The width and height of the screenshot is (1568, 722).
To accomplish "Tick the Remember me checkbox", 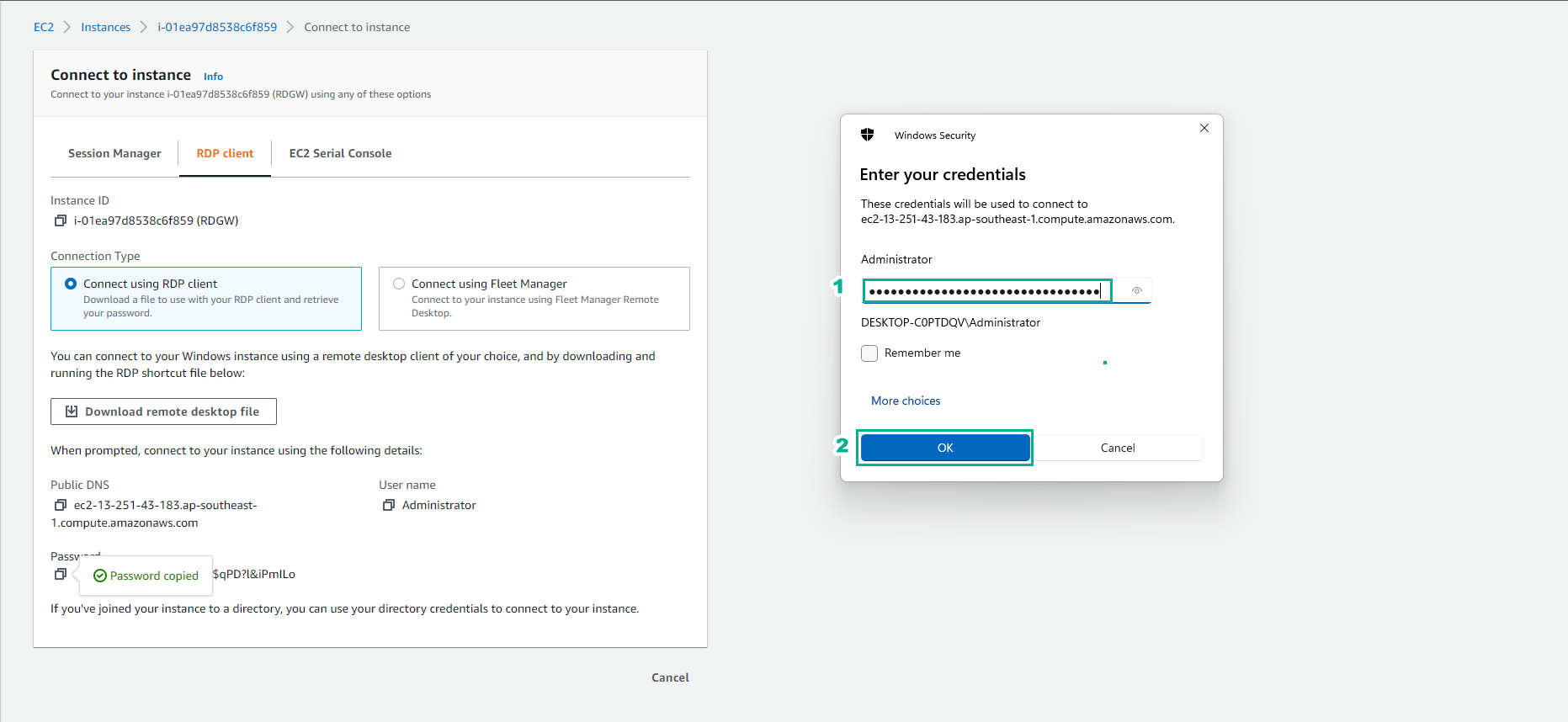I will point(869,353).
